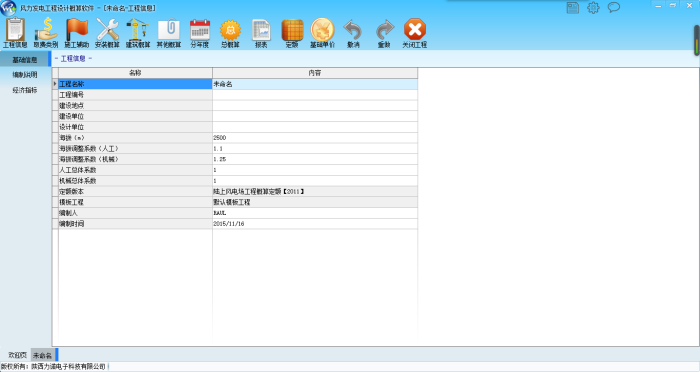Select 基础信息 in the left sidebar
The height and width of the screenshot is (372, 700).
[25, 60]
